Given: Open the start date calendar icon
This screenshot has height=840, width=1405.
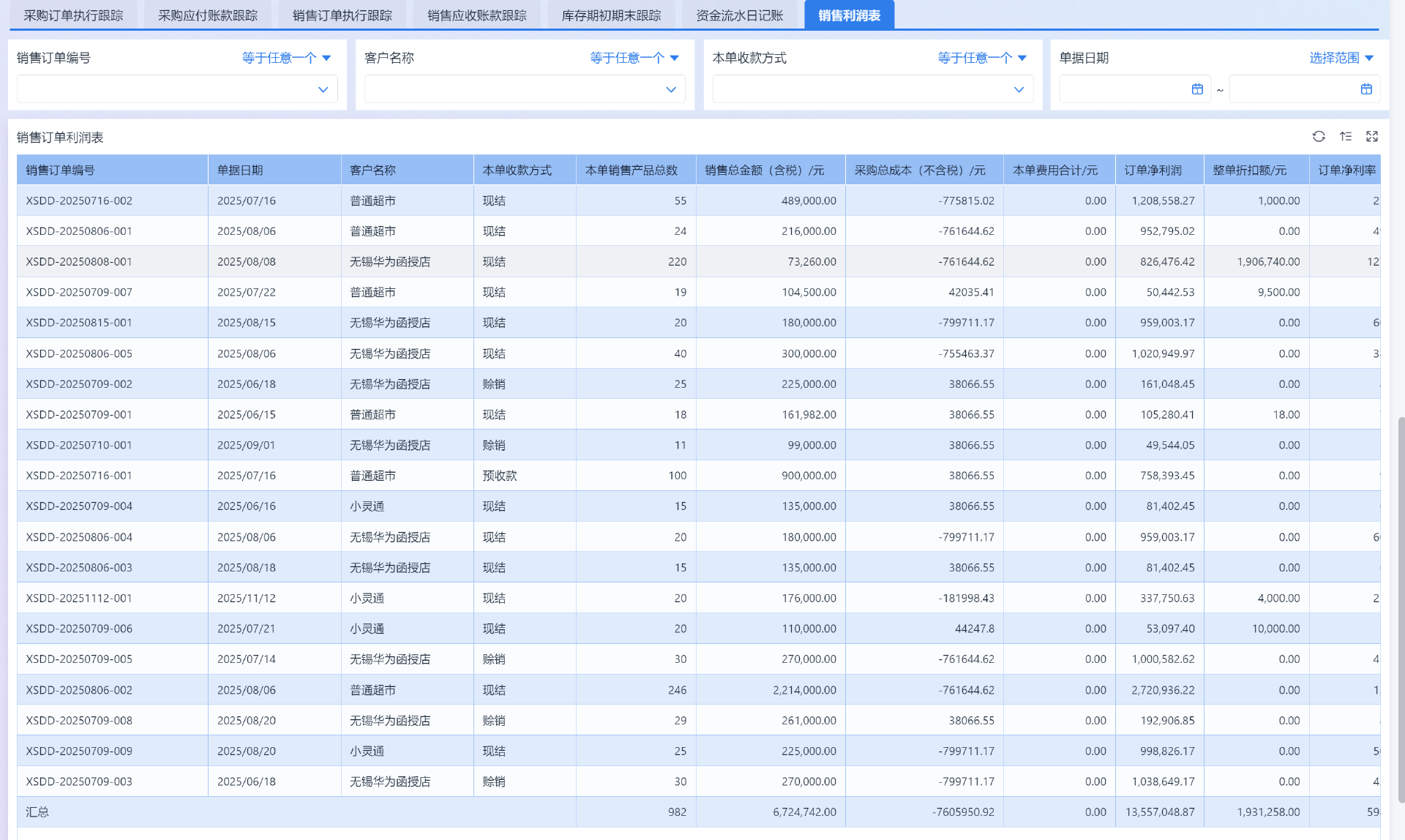Looking at the screenshot, I should pos(1197,89).
